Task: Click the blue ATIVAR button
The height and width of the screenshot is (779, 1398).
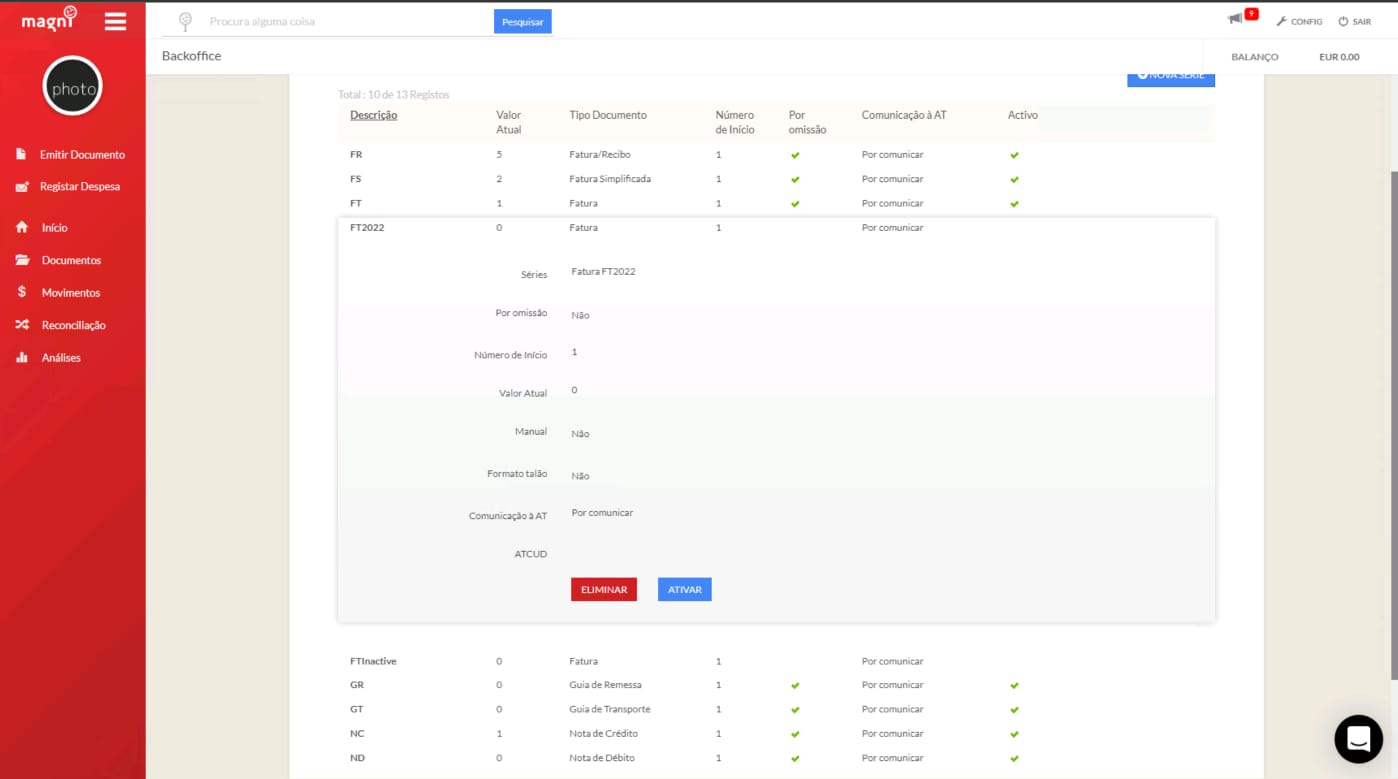Action: pyautogui.click(x=685, y=590)
